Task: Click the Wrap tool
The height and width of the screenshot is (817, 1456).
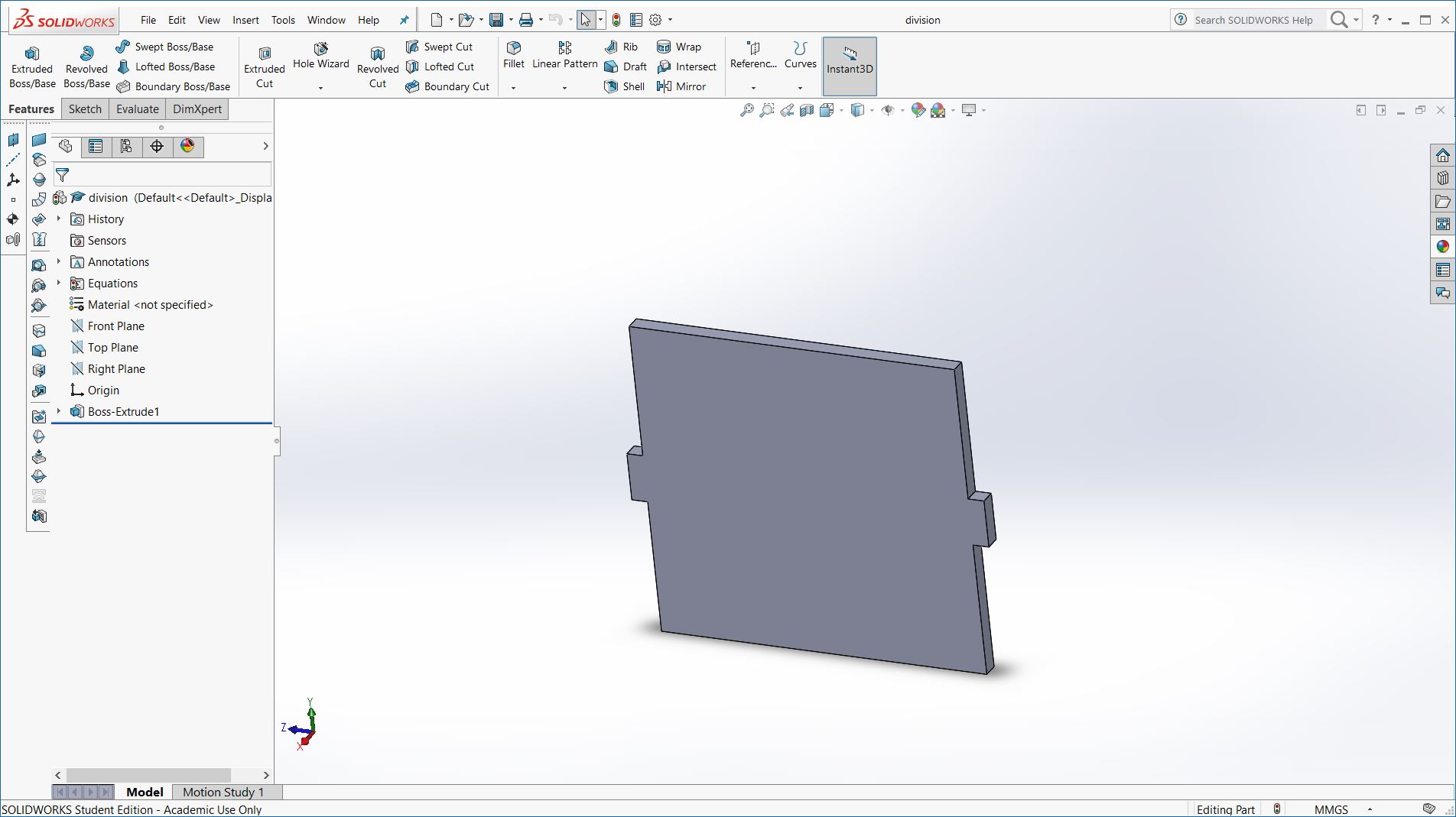Action: pyautogui.click(x=679, y=47)
